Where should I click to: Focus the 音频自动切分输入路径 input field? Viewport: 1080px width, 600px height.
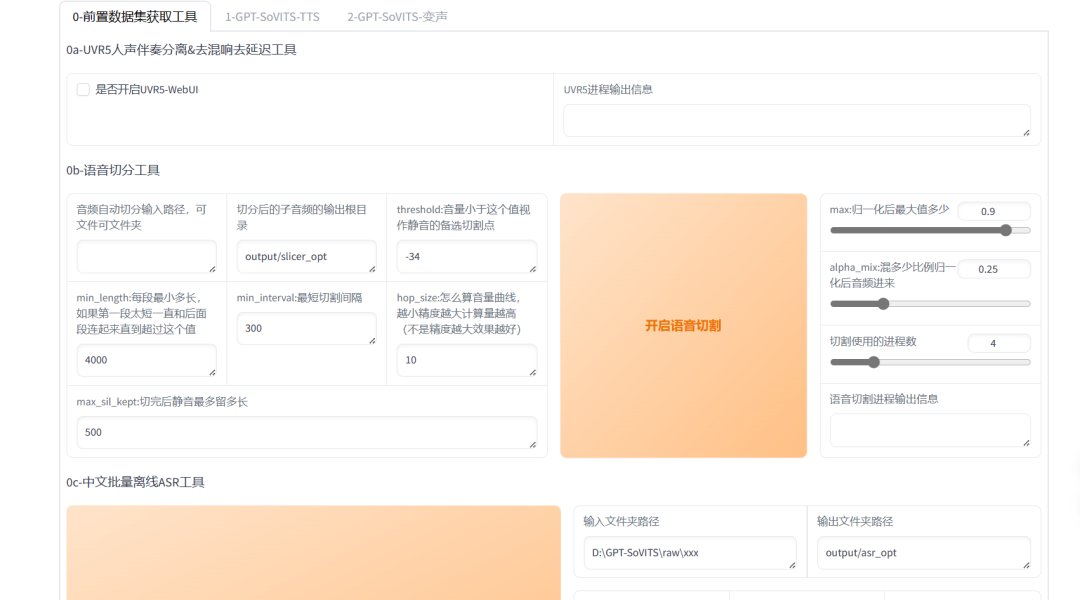click(x=147, y=256)
